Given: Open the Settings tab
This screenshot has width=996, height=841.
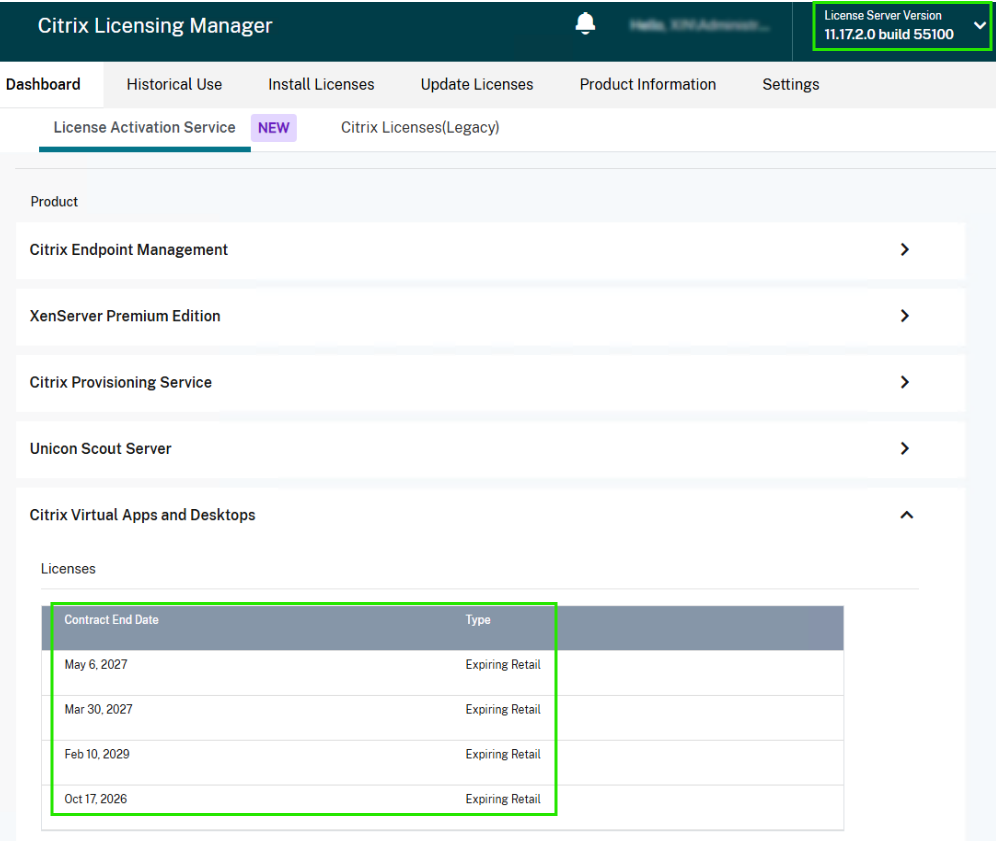Looking at the screenshot, I should tap(790, 84).
